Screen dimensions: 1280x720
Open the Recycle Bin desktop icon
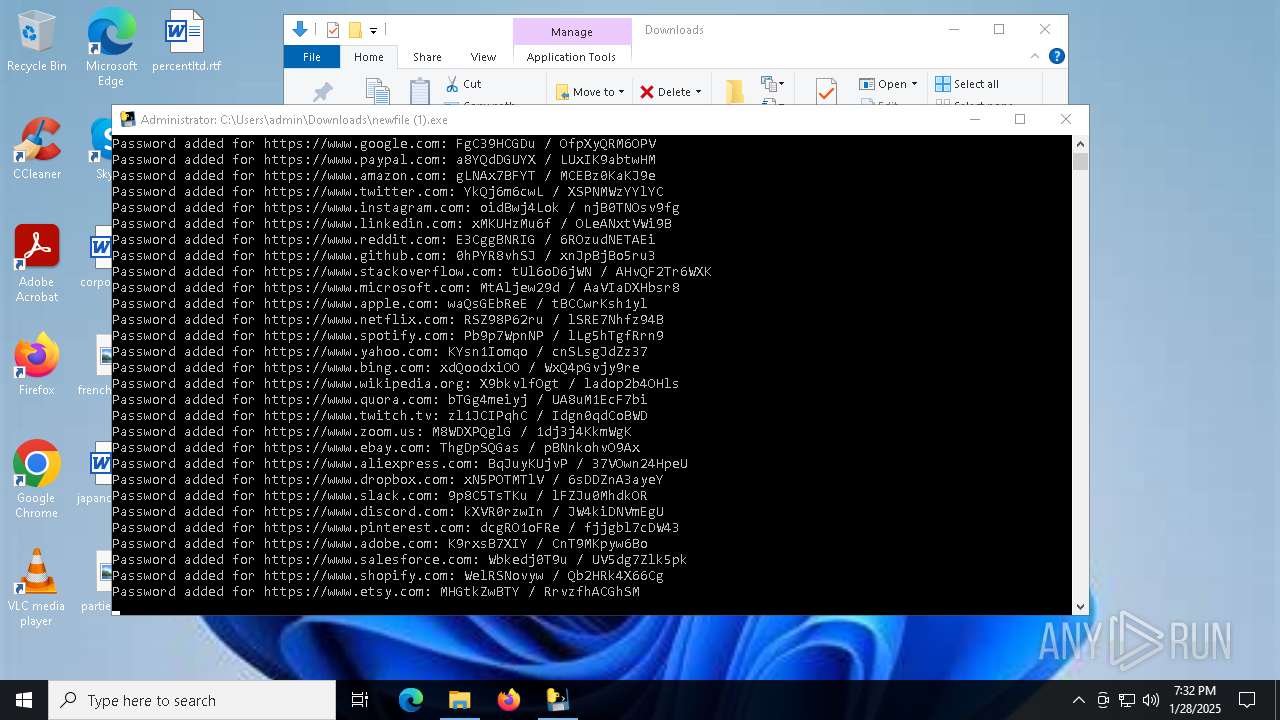tap(37, 42)
